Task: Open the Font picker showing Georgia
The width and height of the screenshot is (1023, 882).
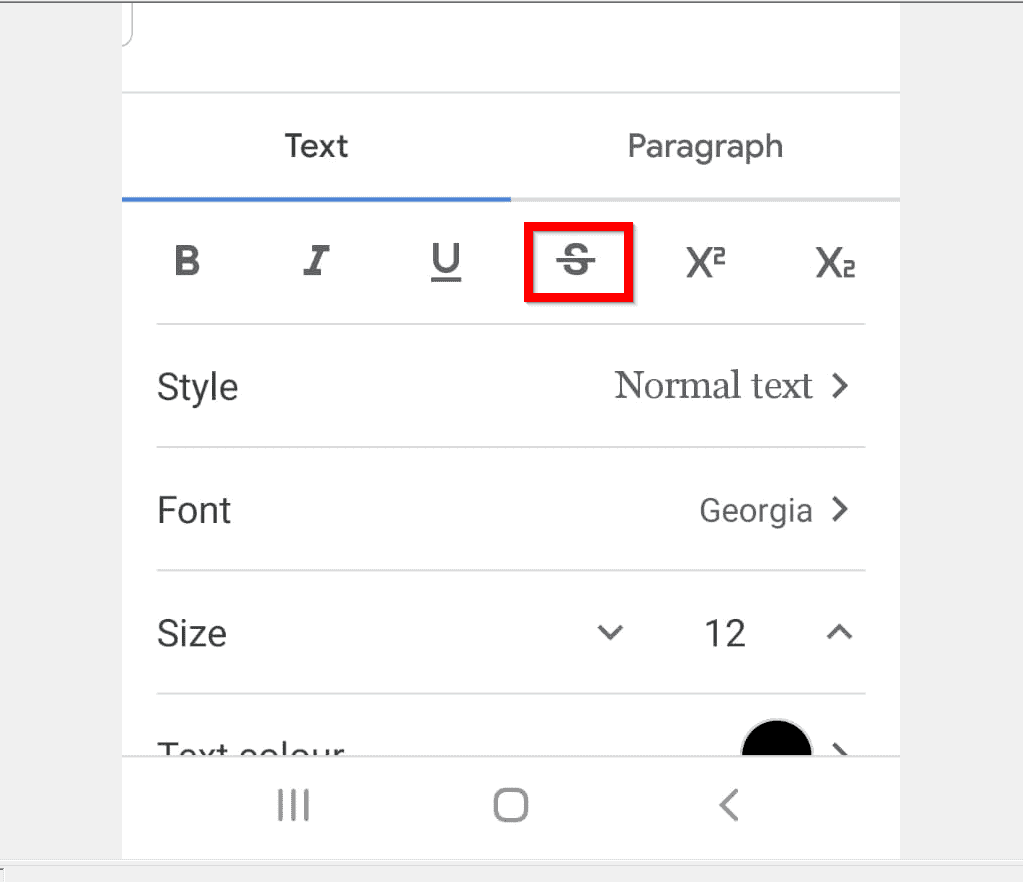Action: coord(510,510)
